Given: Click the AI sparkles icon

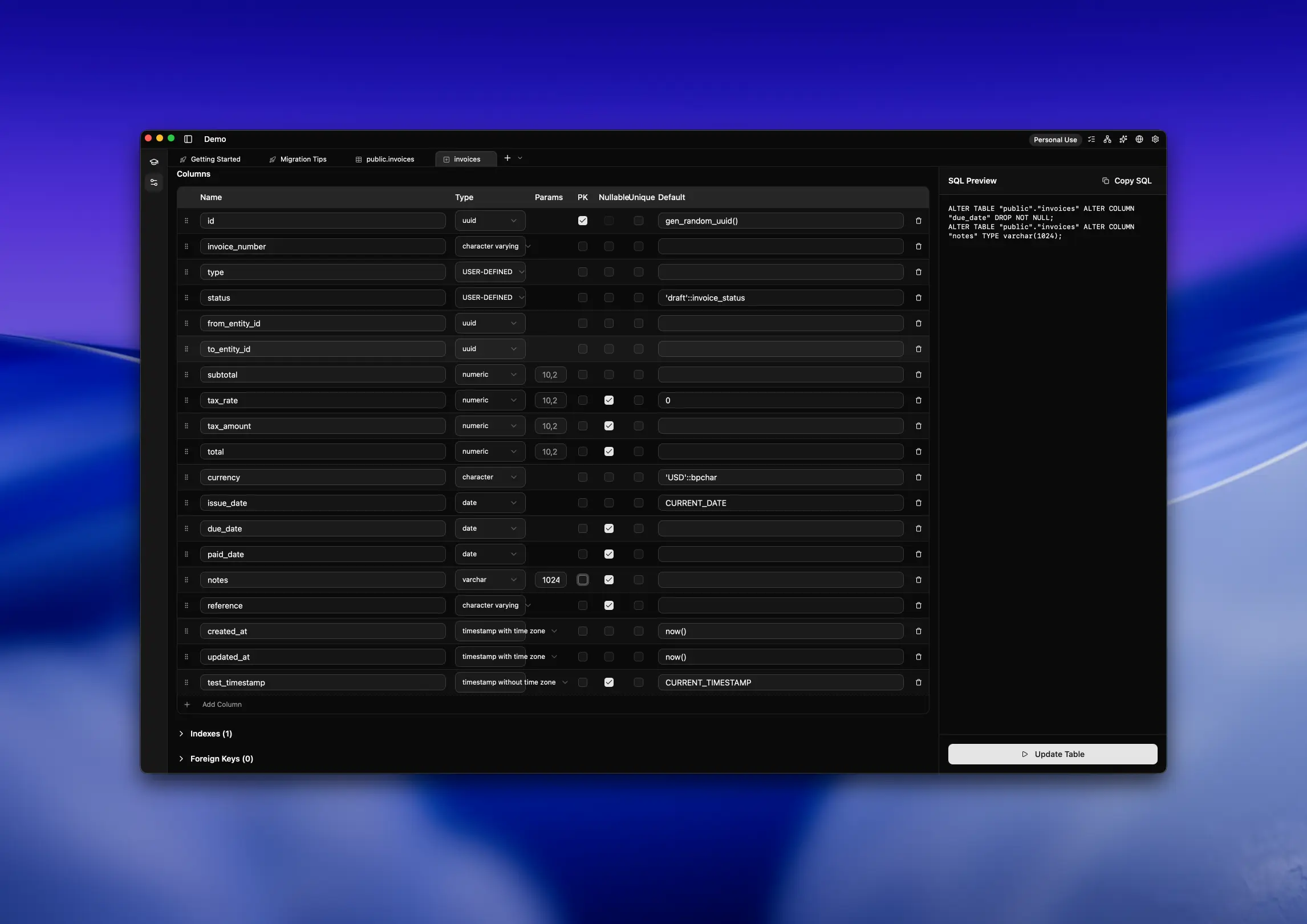Looking at the screenshot, I should (1123, 139).
